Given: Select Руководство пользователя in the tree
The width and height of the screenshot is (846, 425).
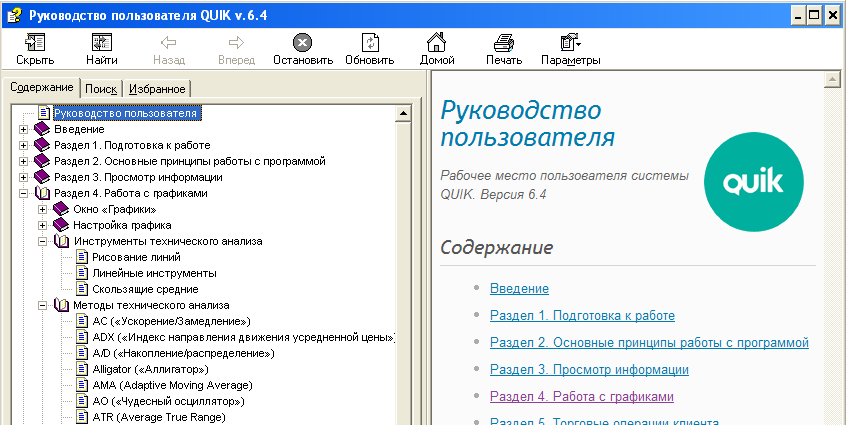Looking at the screenshot, I should coord(128,113).
